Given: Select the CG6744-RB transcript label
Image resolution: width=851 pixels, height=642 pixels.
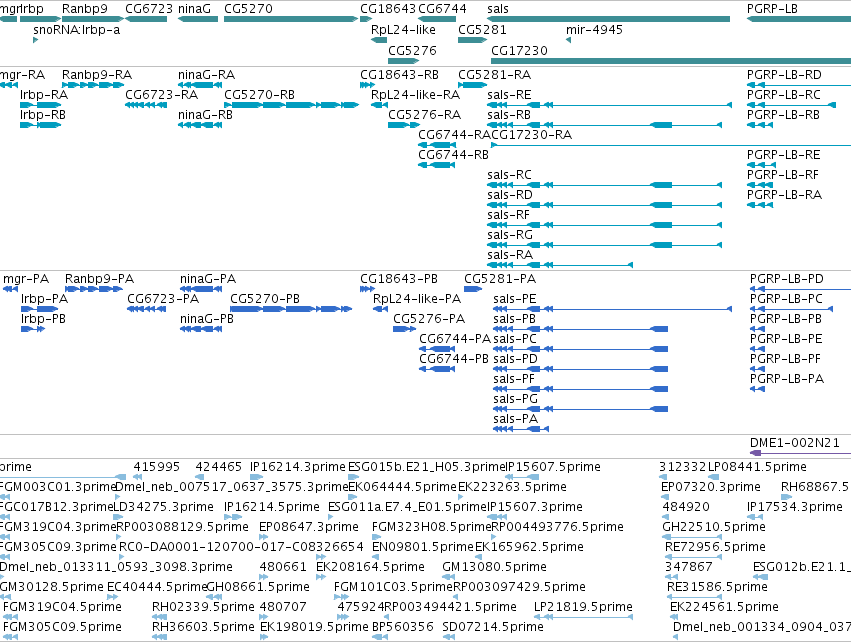Looking at the screenshot, I should 453,155.
